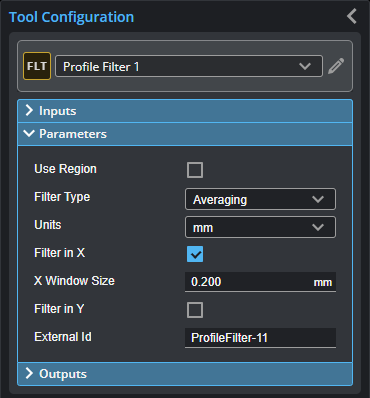Click the FLT tool type icon
This screenshot has width=370, height=398.
point(37,66)
